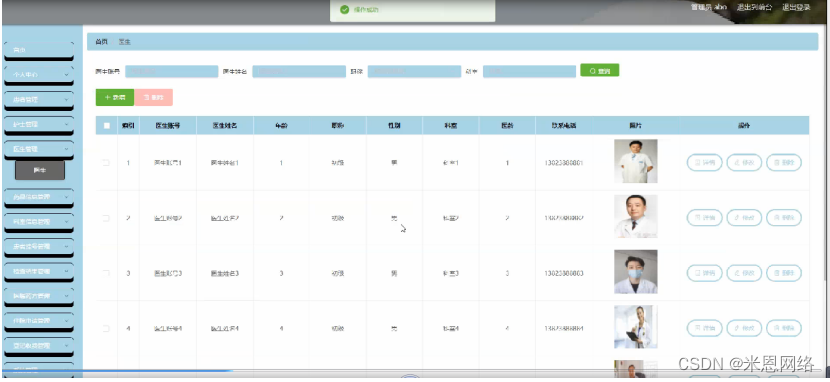Viewport: 830px width, 382px height.
Task: Check the checkbox for row index 3
Action: point(106,273)
